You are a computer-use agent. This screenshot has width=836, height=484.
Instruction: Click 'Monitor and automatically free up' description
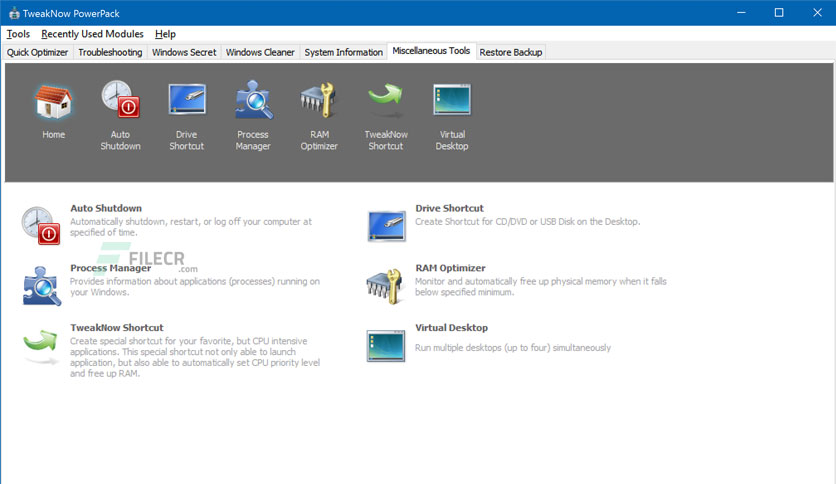[x=541, y=287]
